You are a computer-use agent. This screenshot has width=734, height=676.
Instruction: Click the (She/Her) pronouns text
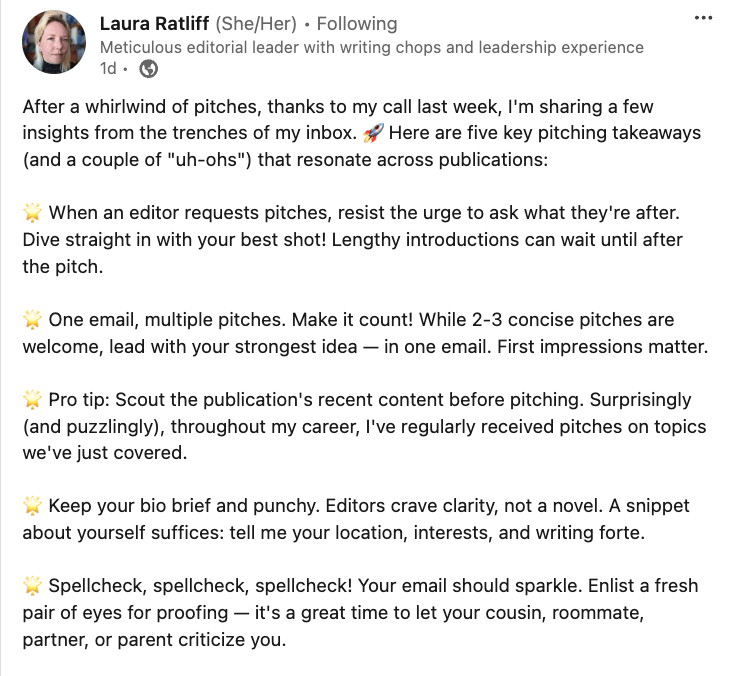pos(256,23)
